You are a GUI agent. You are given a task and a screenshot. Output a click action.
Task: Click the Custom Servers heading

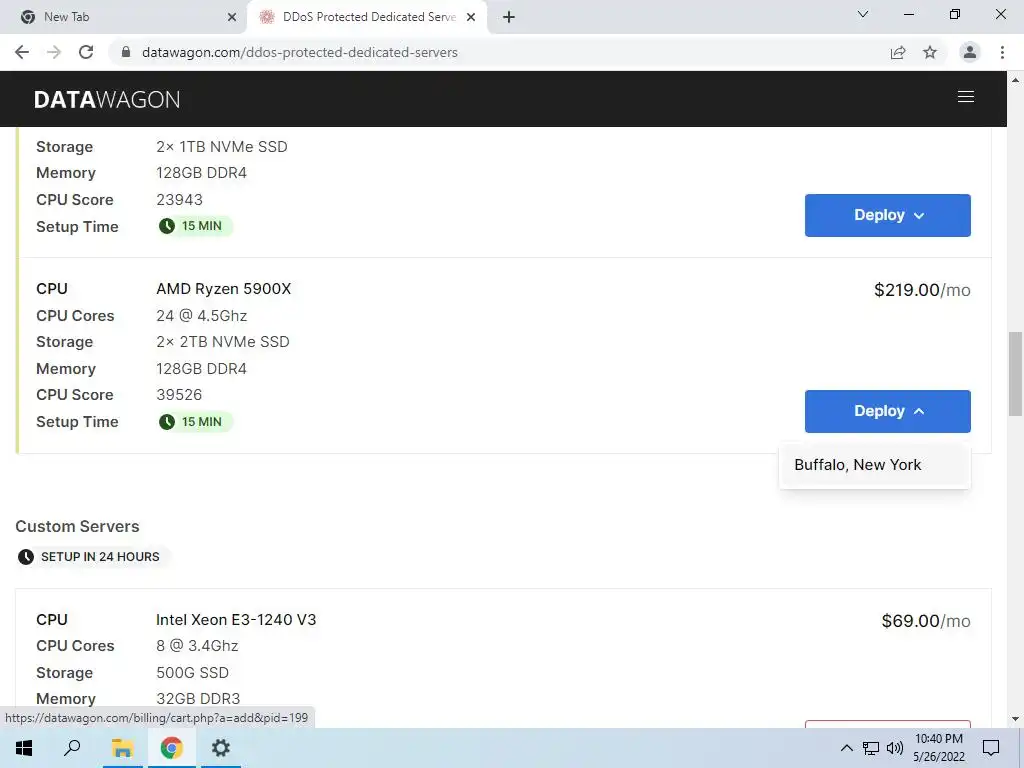(77, 526)
